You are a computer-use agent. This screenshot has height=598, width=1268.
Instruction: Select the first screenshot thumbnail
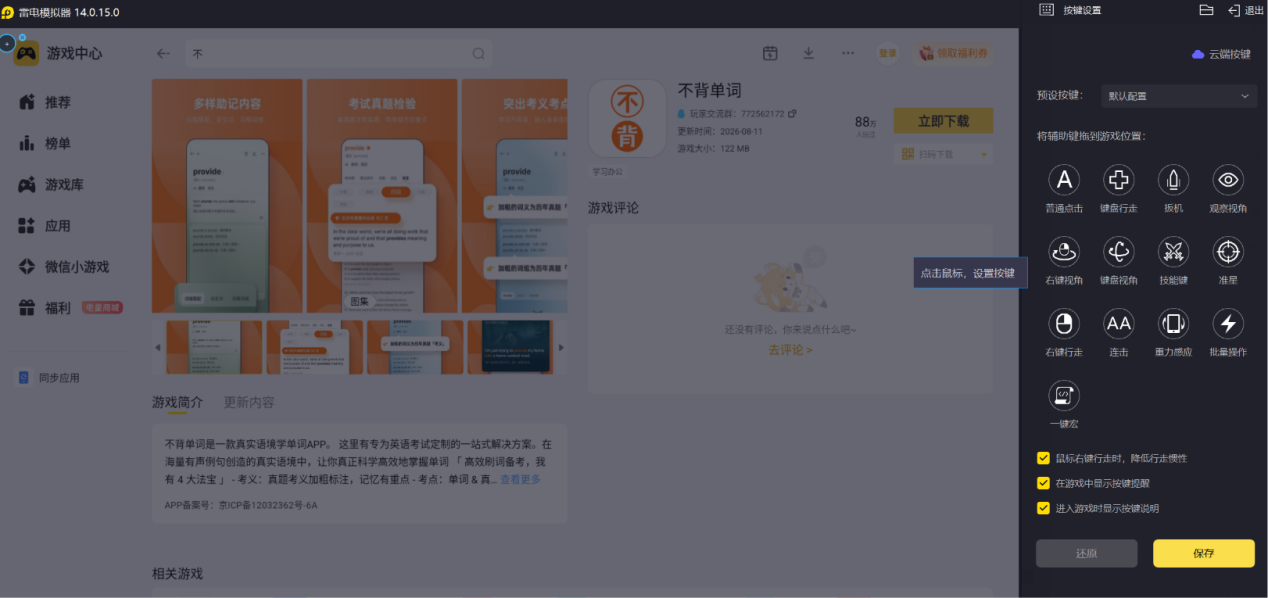[214, 347]
